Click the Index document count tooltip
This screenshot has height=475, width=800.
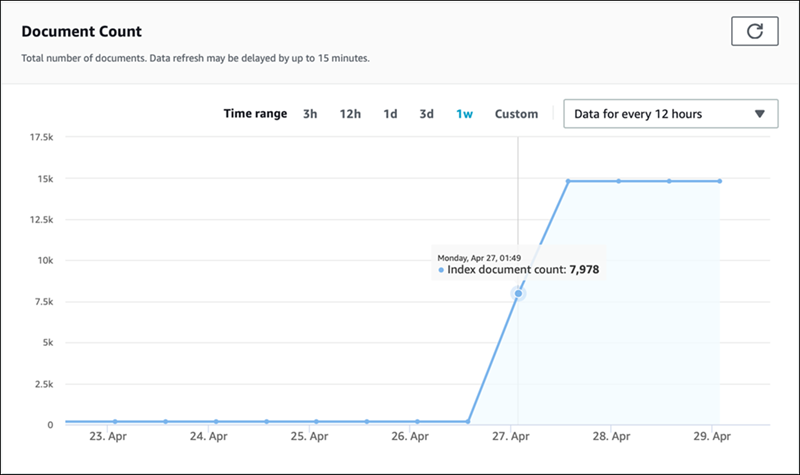coord(518,265)
